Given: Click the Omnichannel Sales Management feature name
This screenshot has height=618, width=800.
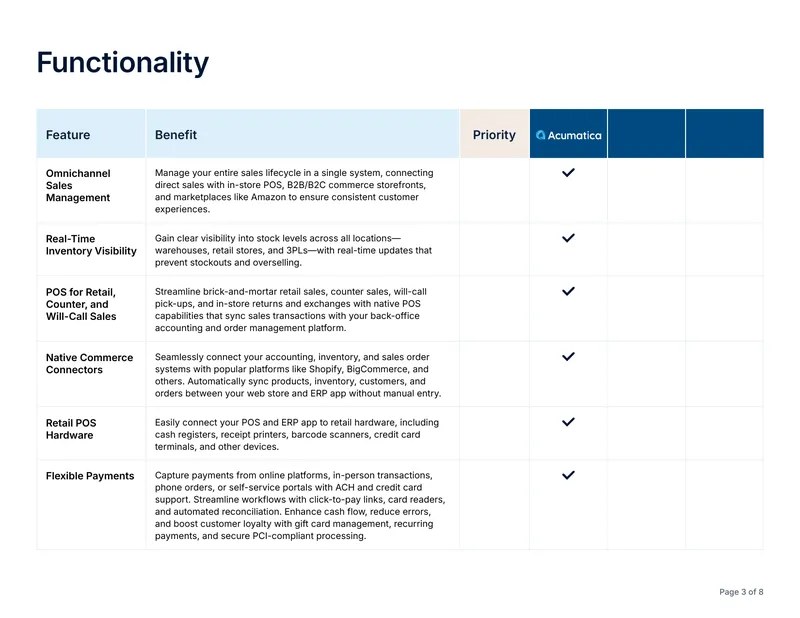Looking at the screenshot, I should click(x=78, y=185).
